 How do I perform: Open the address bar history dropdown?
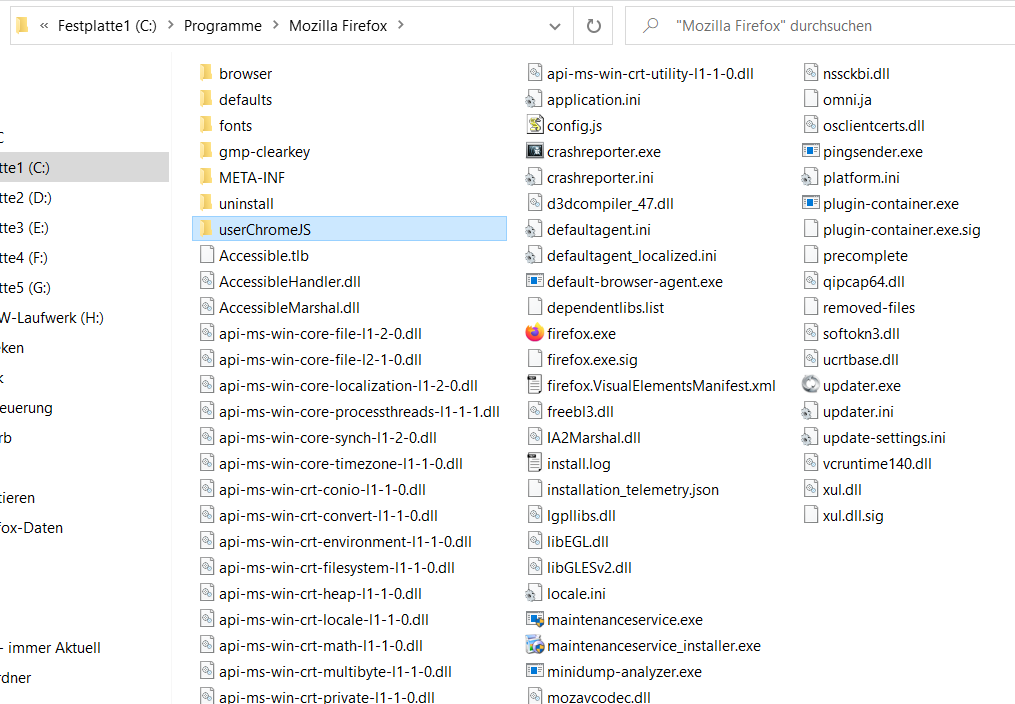(555, 26)
